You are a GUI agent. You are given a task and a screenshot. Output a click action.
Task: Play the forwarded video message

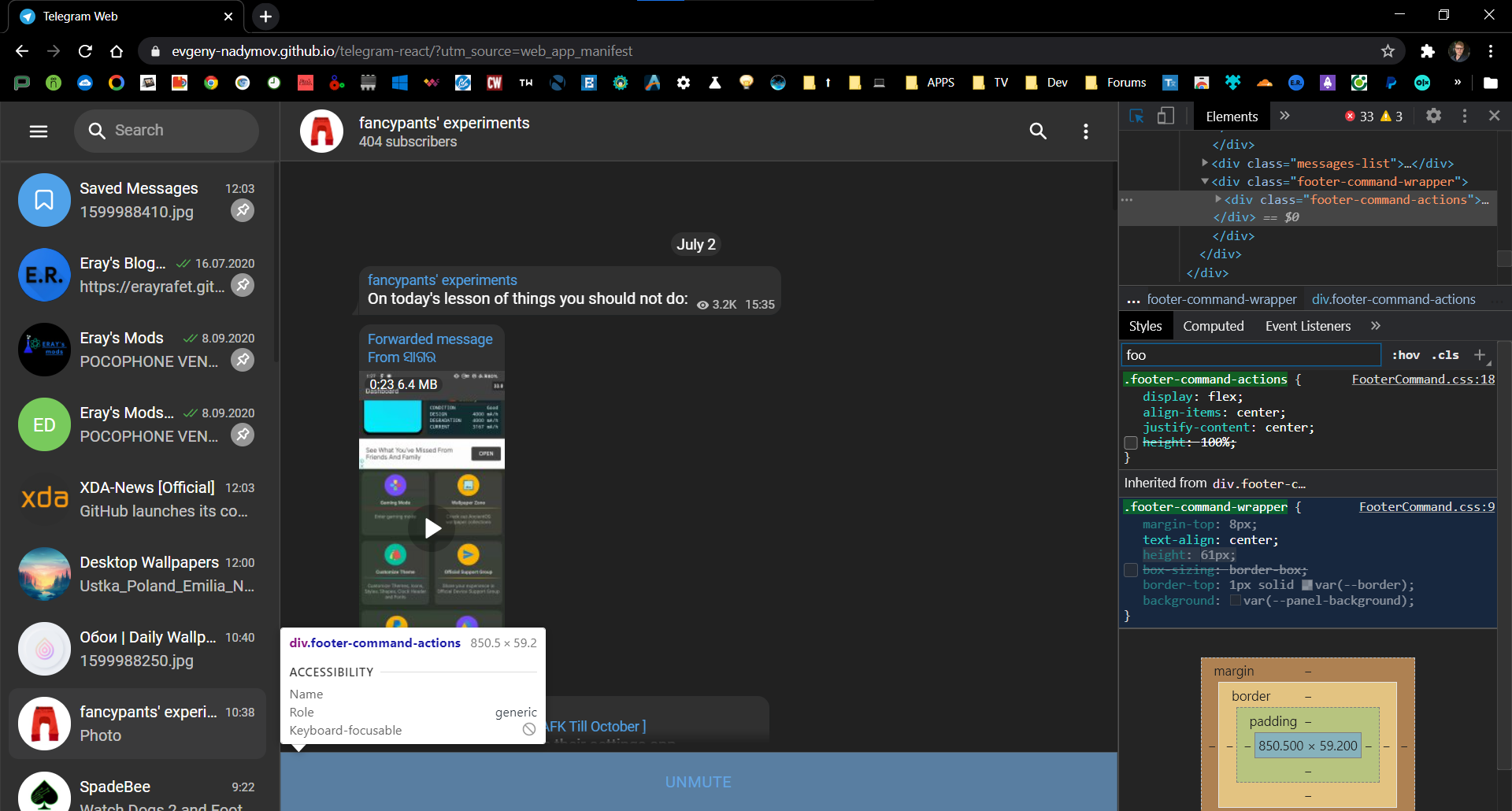coord(432,528)
